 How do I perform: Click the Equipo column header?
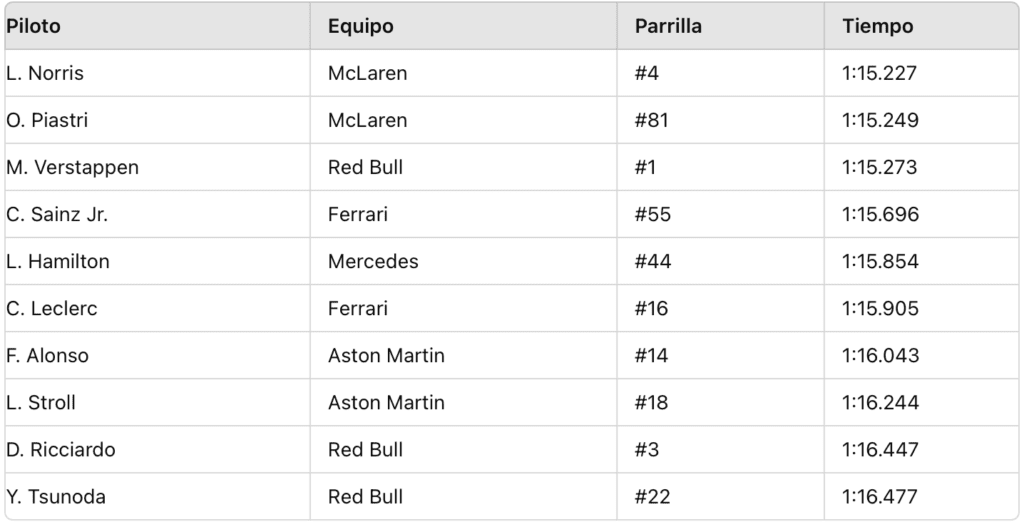point(361,26)
